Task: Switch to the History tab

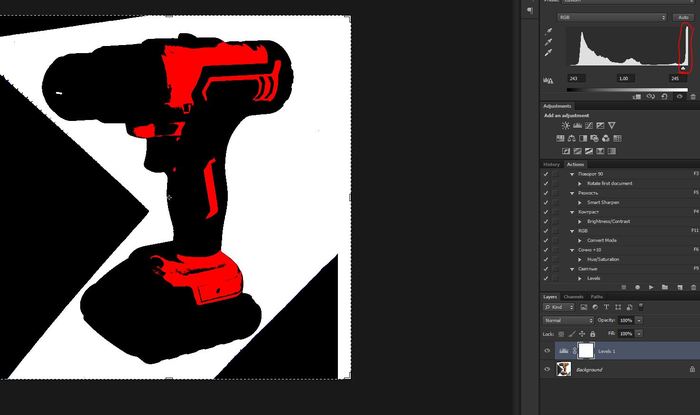Action: coord(551,164)
